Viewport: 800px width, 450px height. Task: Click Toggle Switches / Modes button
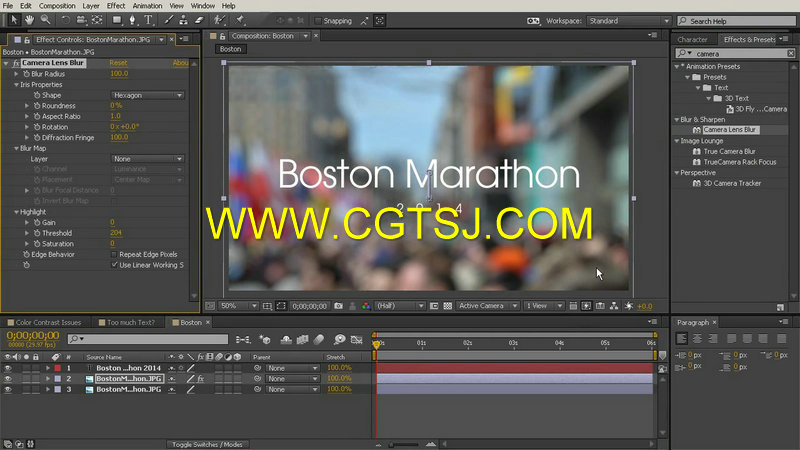pos(207,444)
